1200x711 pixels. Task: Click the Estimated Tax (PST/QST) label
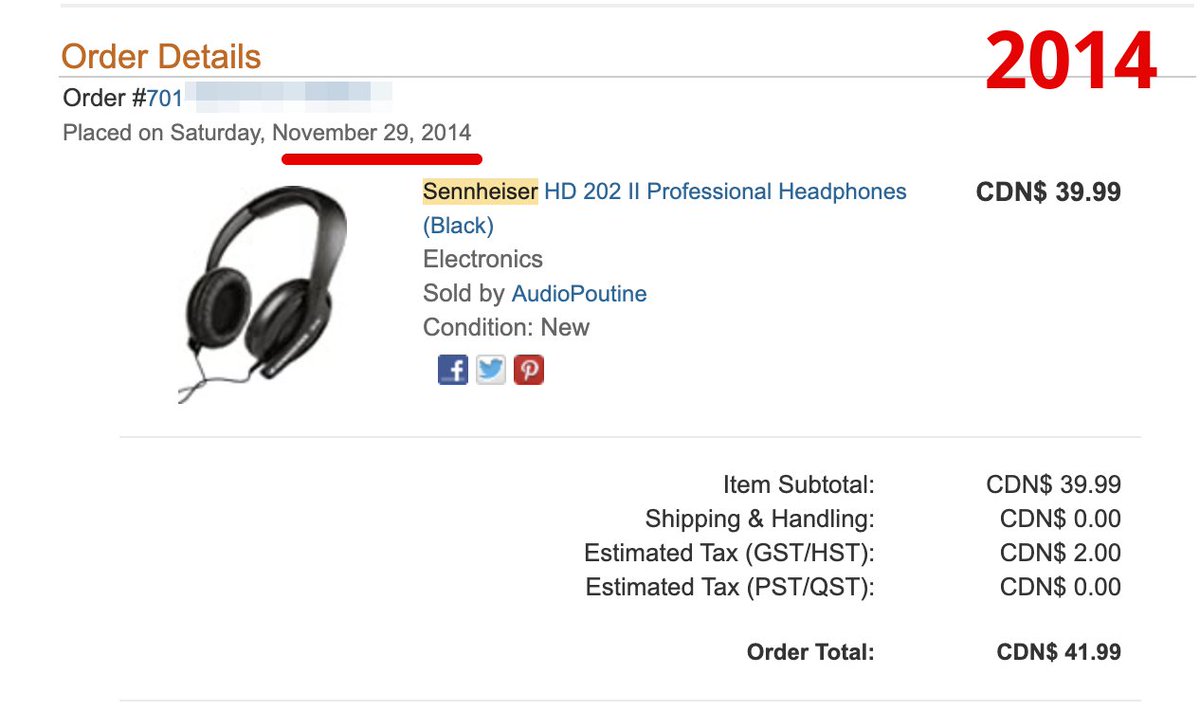pyautogui.click(x=729, y=587)
